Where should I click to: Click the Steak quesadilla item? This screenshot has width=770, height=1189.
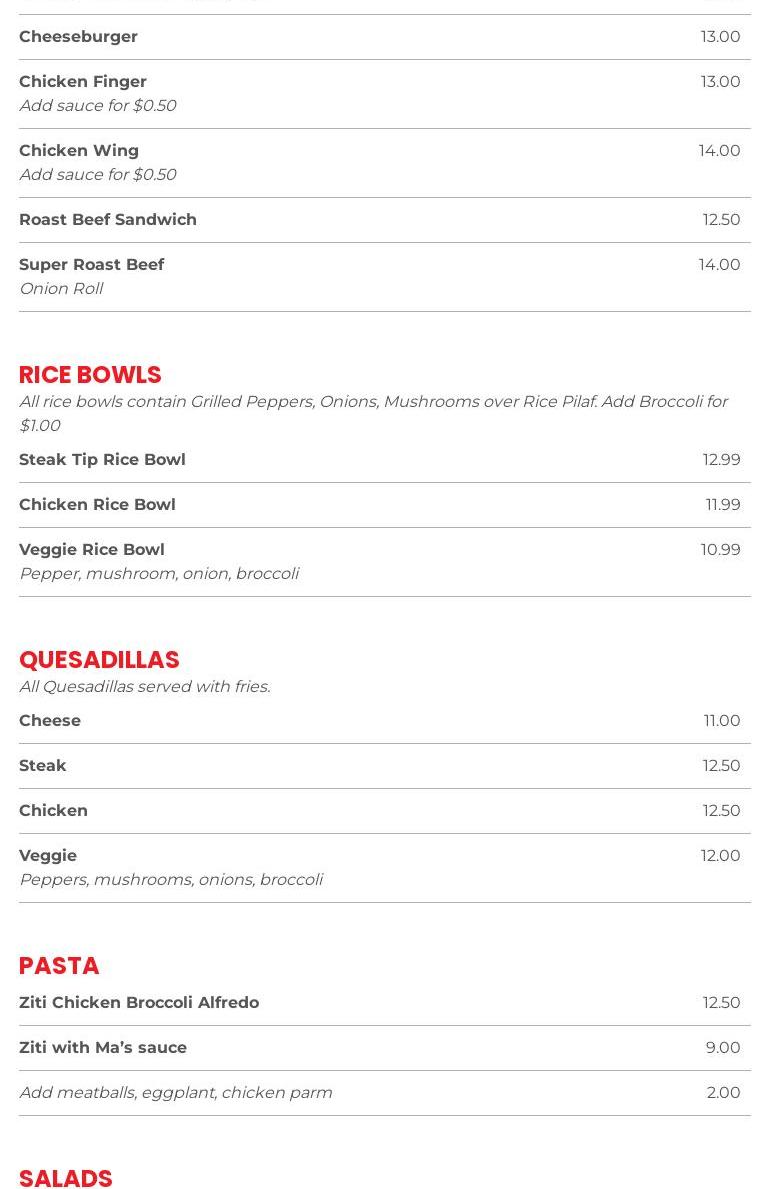43,766
